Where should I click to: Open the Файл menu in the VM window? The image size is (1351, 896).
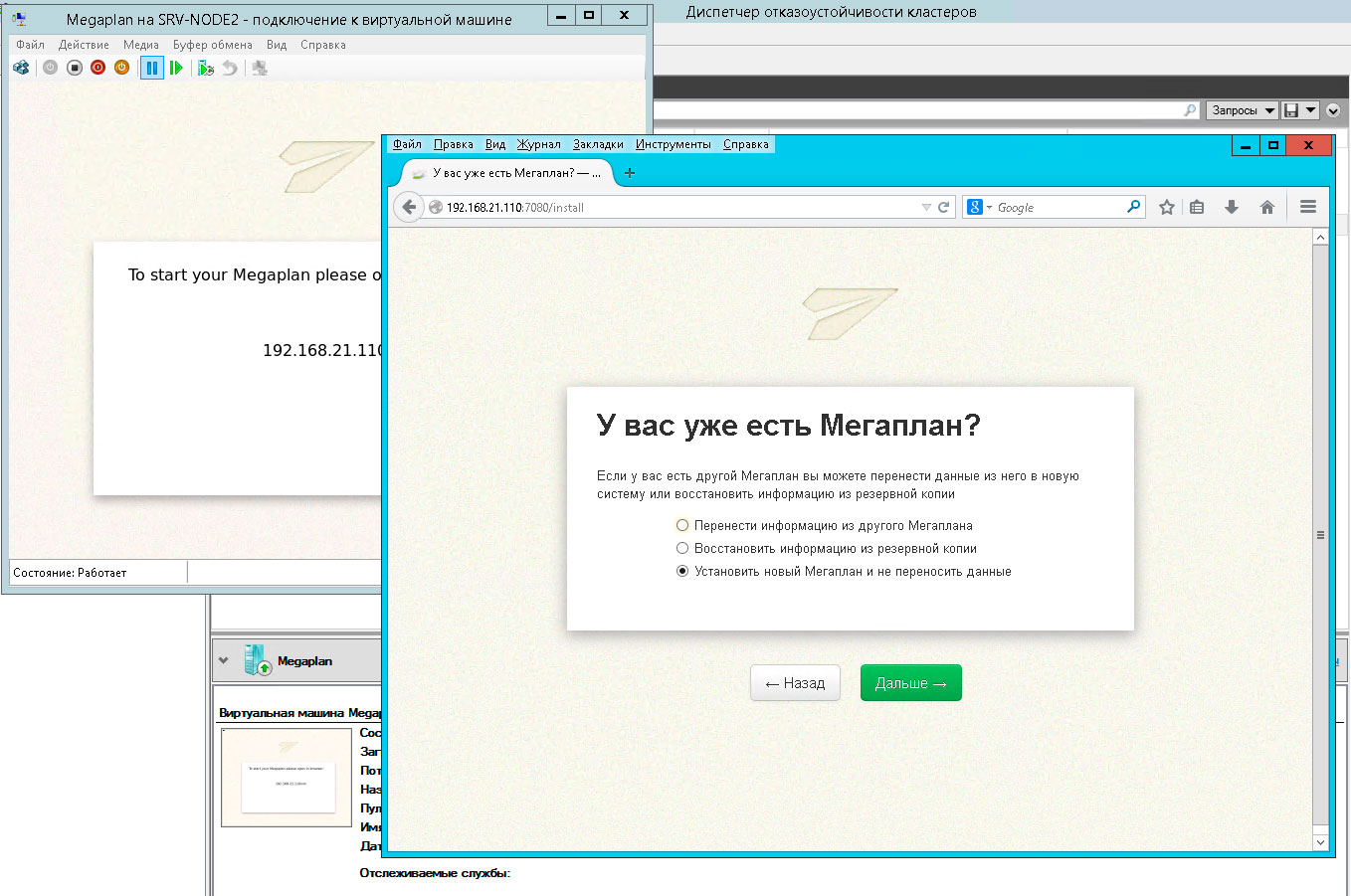click(30, 45)
